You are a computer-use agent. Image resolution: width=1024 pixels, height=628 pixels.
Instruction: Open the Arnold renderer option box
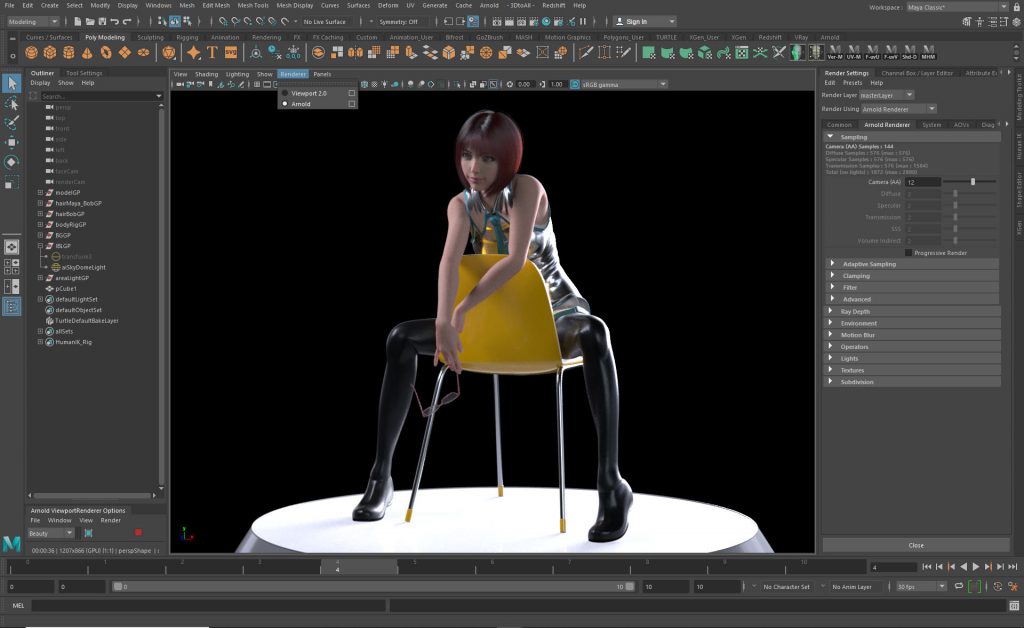[x=351, y=104]
